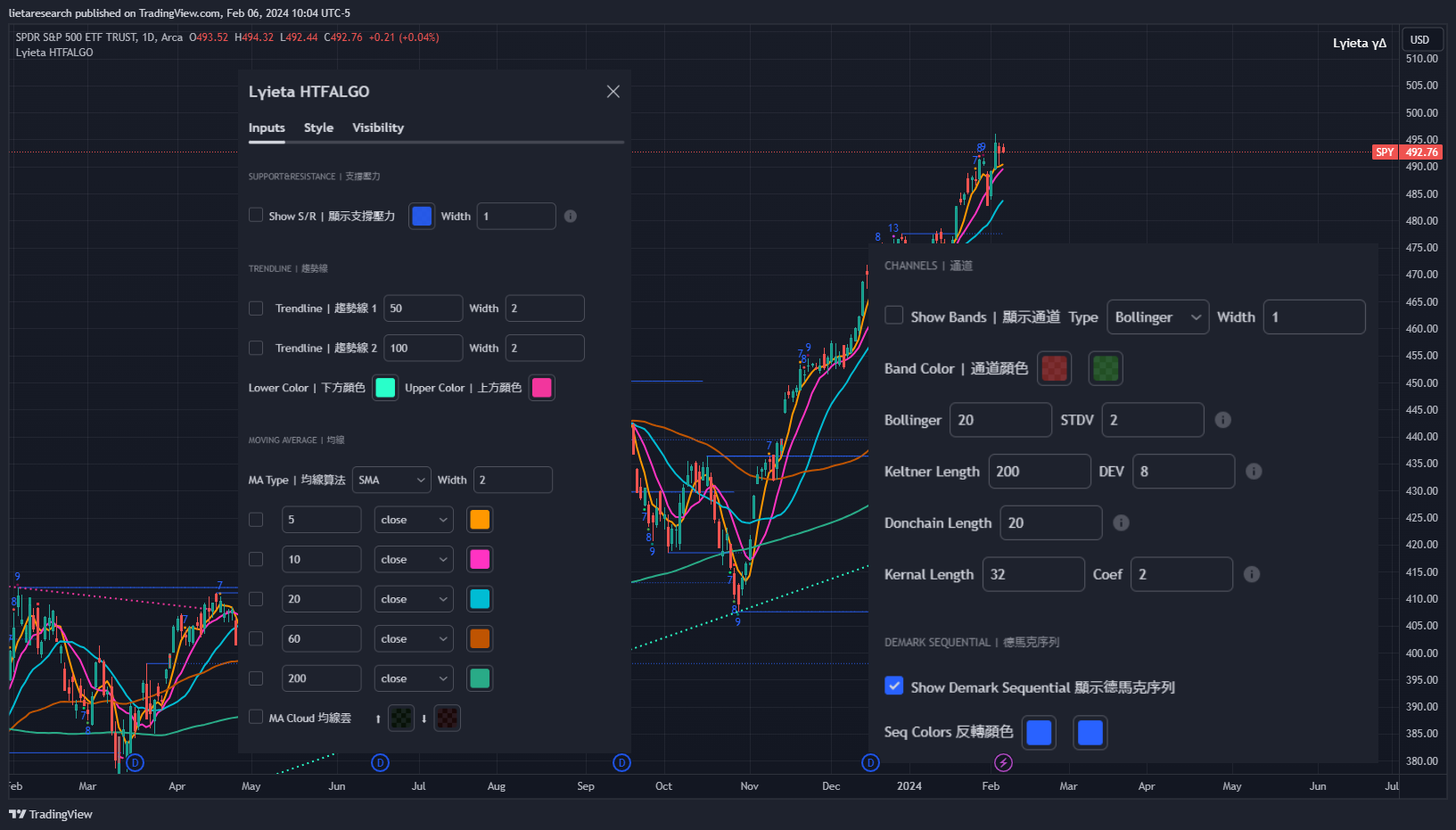This screenshot has height=830, width=1456.
Task: Click the dividend D marker near April
Action: [136, 762]
